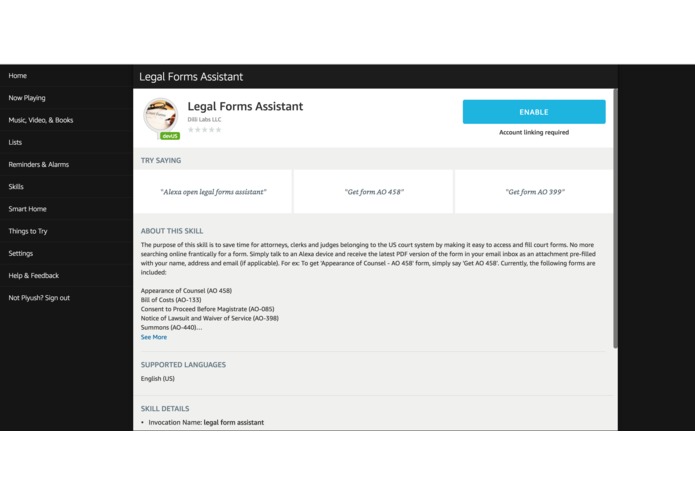Image resolution: width=695 pixels, height=494 pixels.
Task: Click the SKILL DETAILS heading
Action: coord(165,408)
